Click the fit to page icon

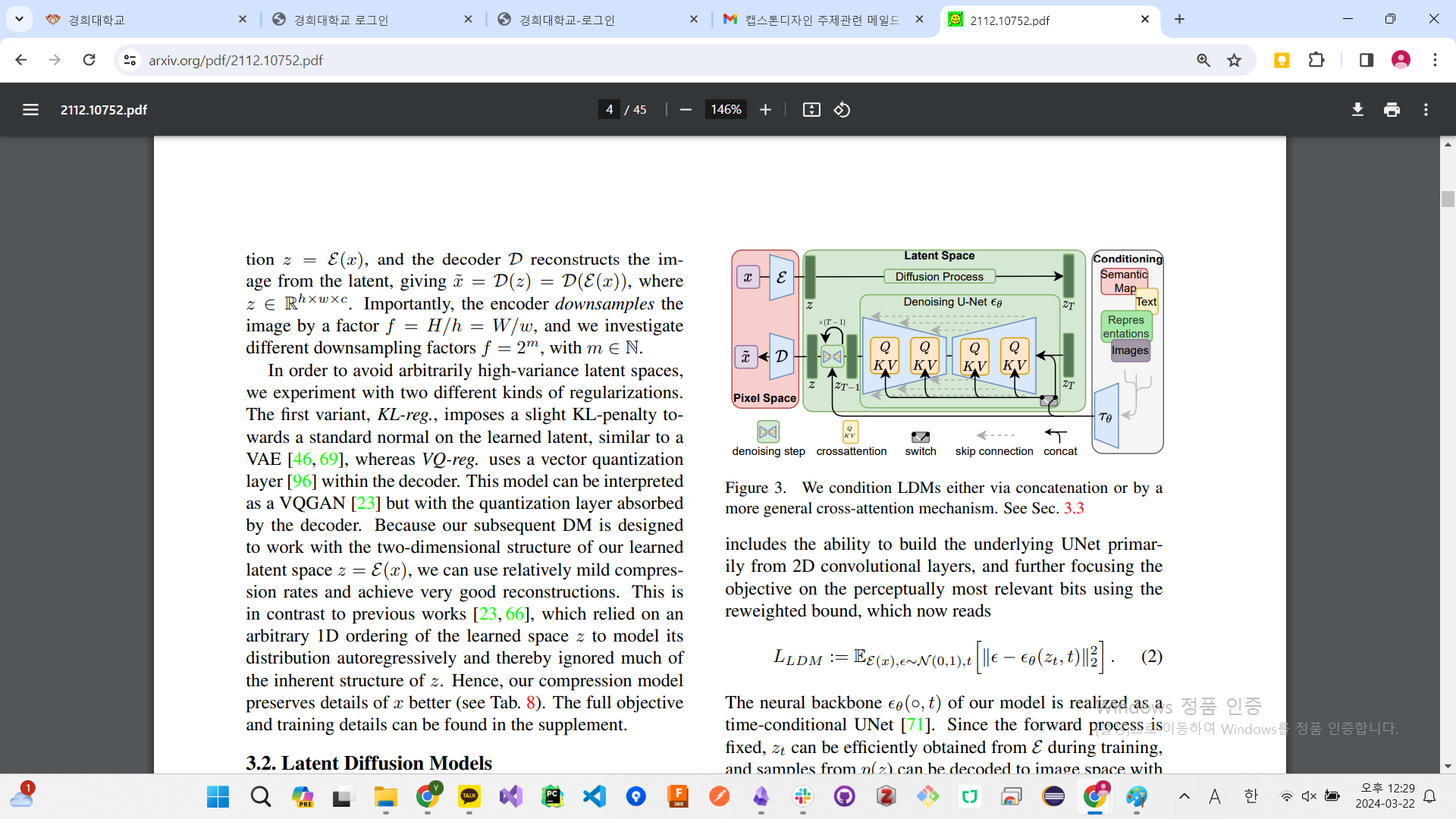pos(811,110)
